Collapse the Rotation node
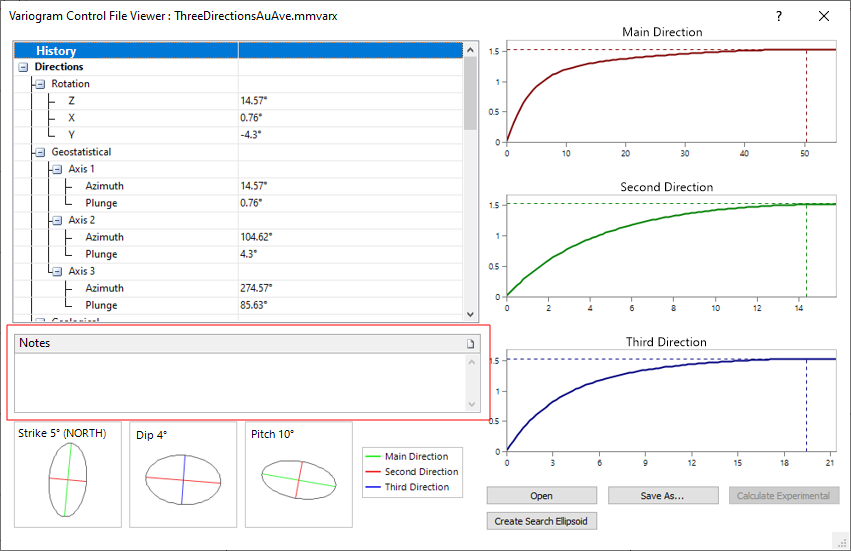851x551 pixels. (40, 84)
